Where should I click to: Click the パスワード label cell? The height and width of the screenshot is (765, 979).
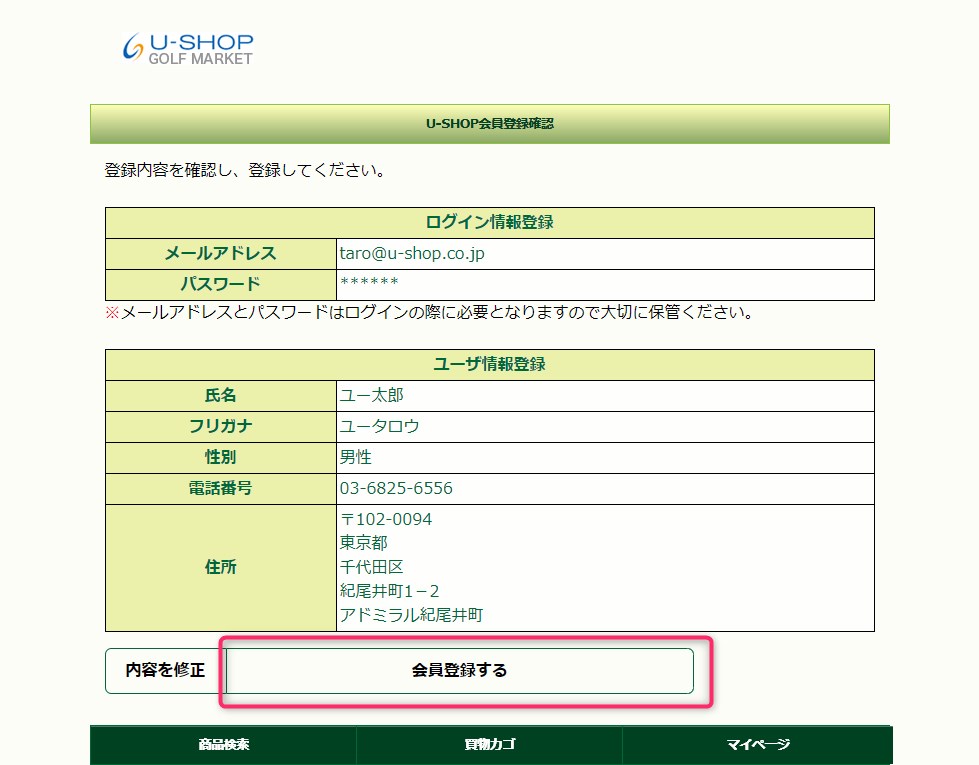[x=221, y=285]
